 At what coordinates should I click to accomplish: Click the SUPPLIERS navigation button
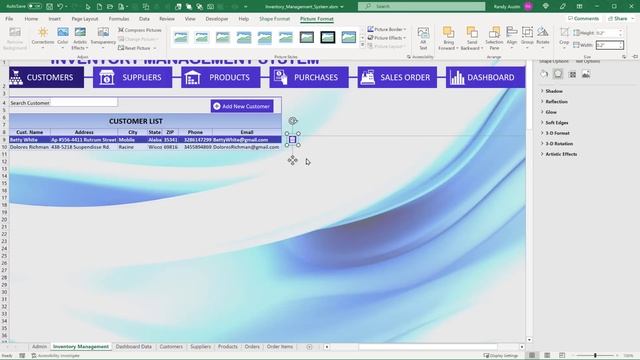pyautogui.click(x=132, y=77)
